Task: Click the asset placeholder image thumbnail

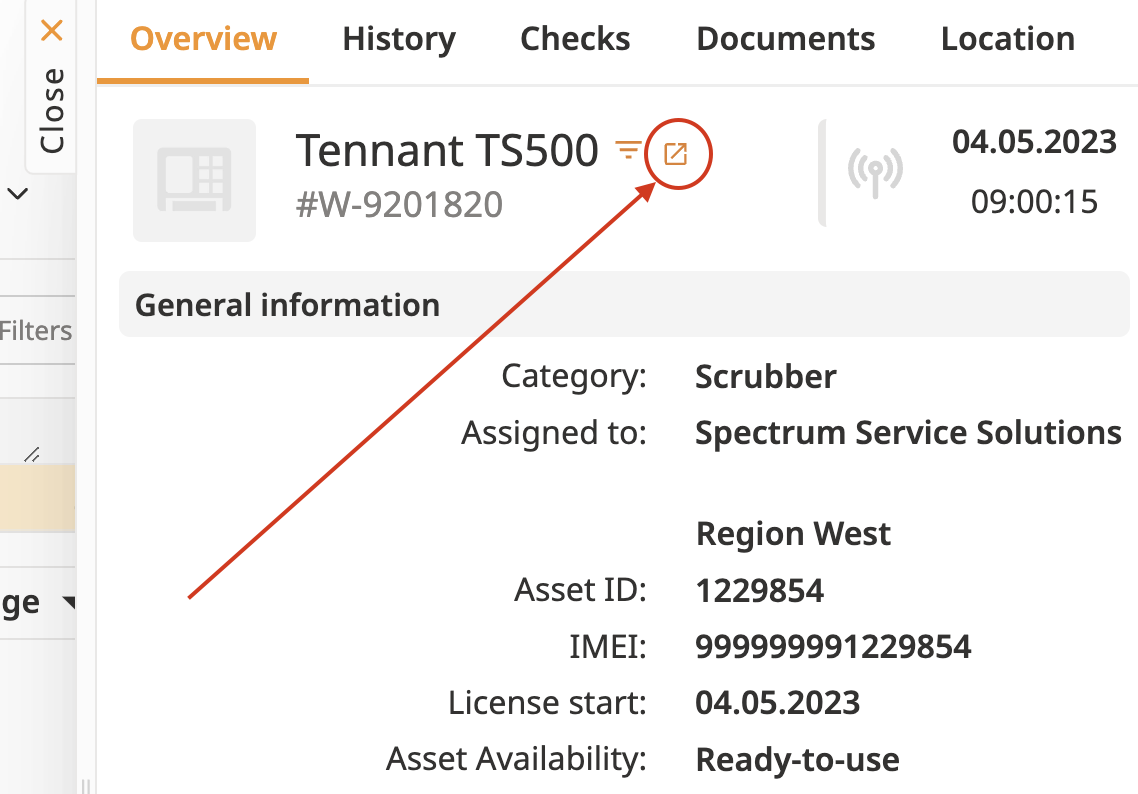Action: pyautogui.click(x=194, y=180)
